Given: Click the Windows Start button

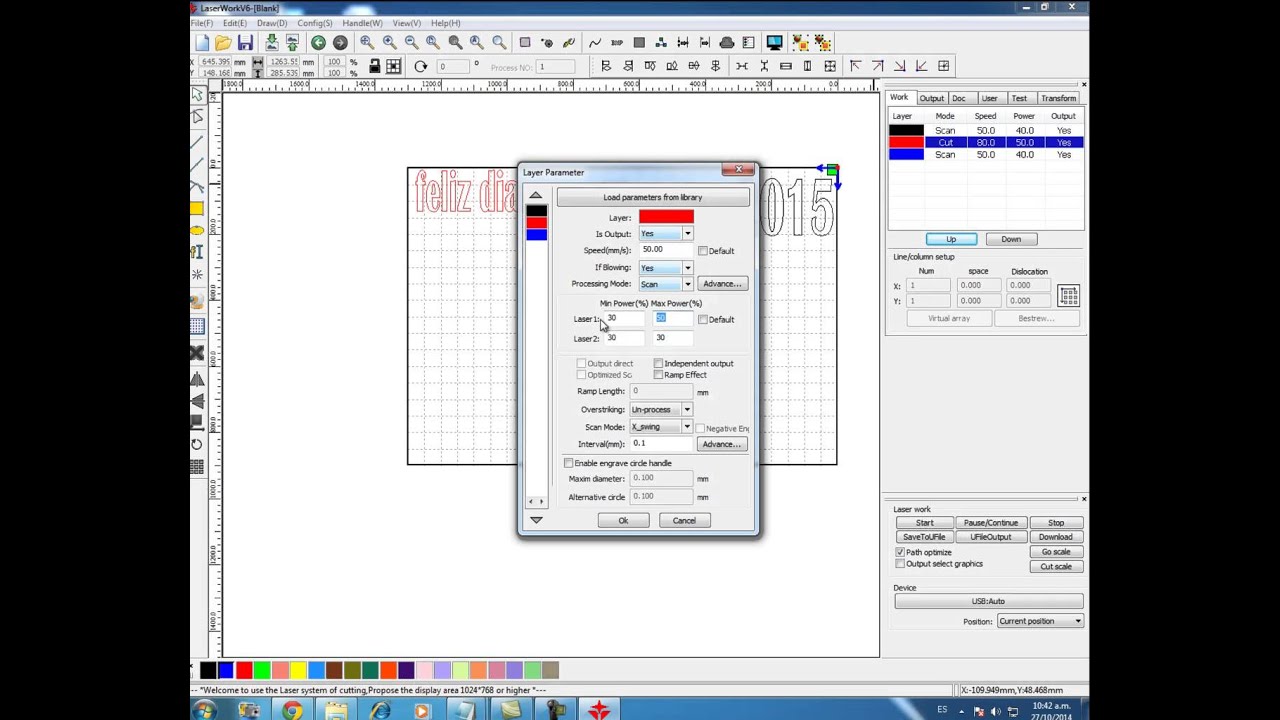Looking at the screenshot, I should 204,711.
